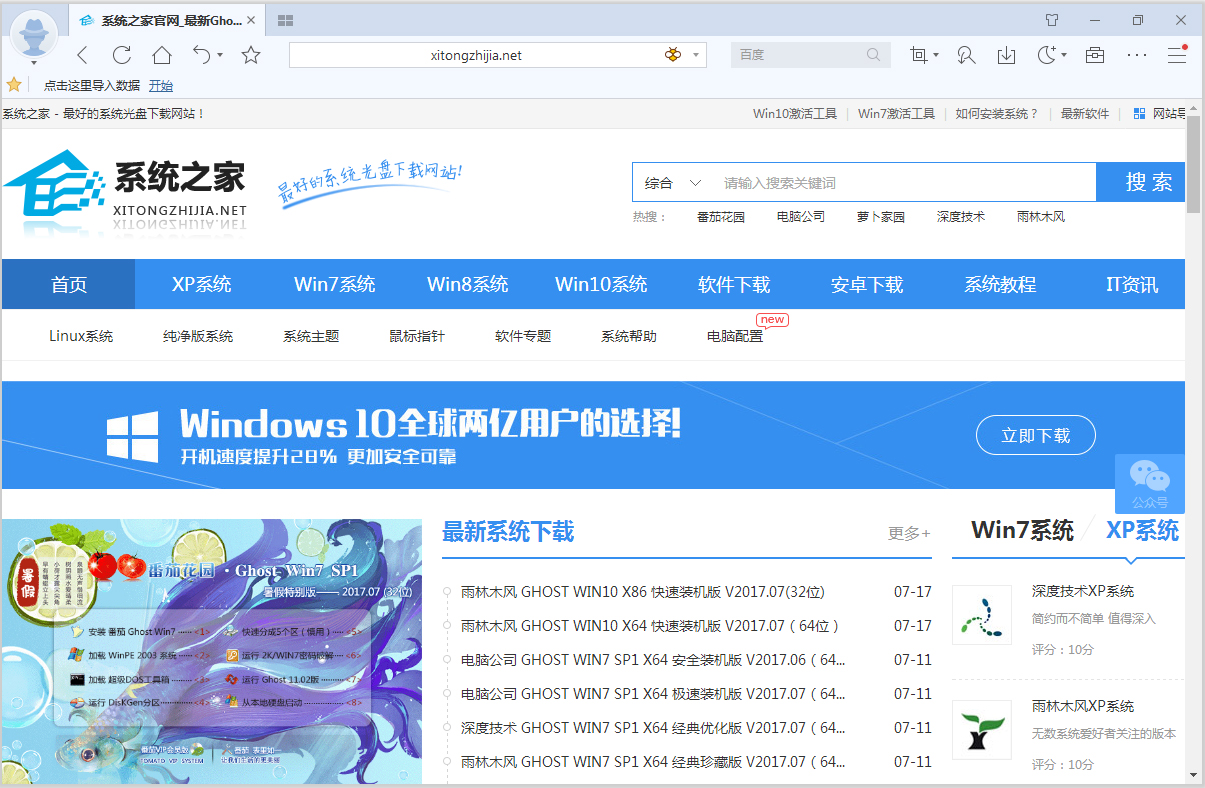This screenshot has width=1205, height=788.
Task: Click the 网站导航 grid icon
Action: [1139, 114]
